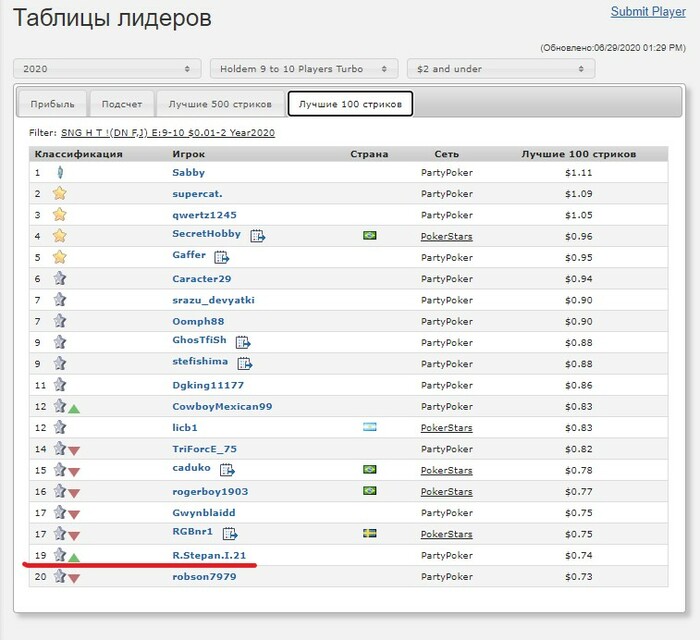The width and height of the screenshot is (700, 640).
Task: Open the SNG H T filter link
Action: coord(168,133)
